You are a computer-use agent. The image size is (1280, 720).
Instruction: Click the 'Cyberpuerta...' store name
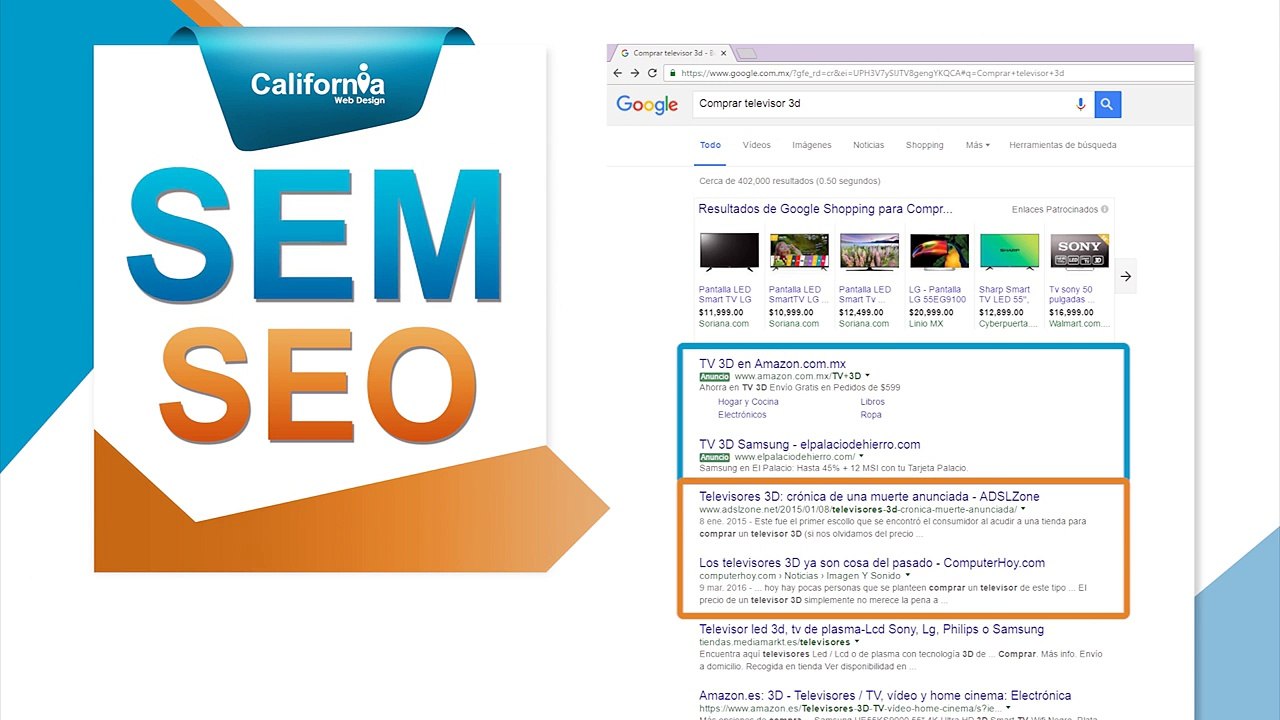pyautogui.click(x=1006, y=324)
